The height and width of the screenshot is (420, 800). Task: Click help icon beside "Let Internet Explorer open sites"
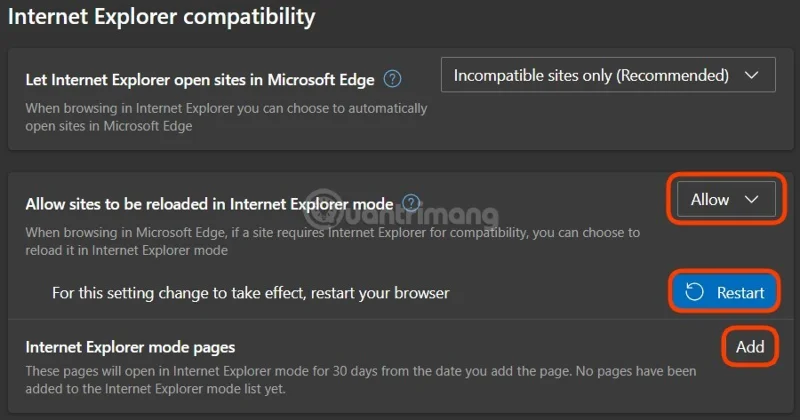click(393, 78)
